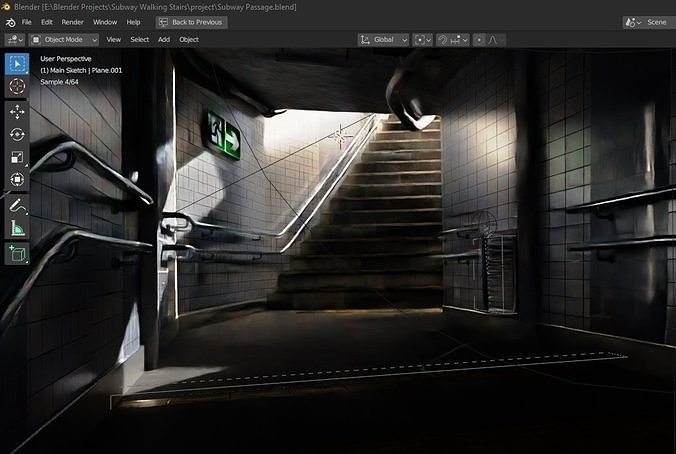Screen dimensions: 676x454
Task: Open the Object Mode dropdown
Action: coord(64,40)
